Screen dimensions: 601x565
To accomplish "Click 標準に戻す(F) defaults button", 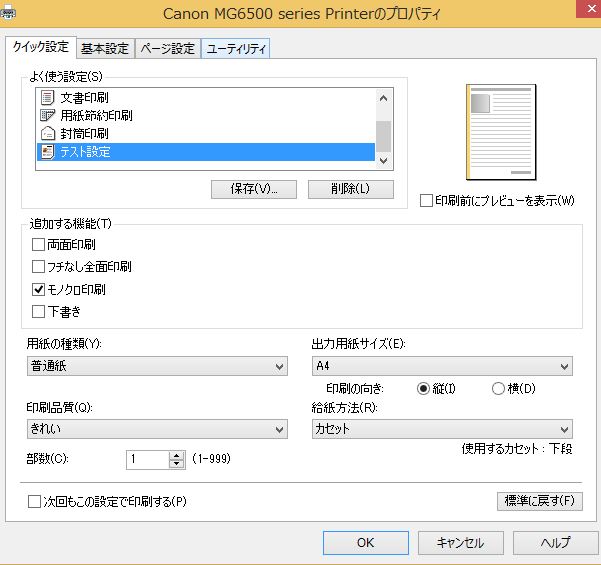I will coord(540,501).
